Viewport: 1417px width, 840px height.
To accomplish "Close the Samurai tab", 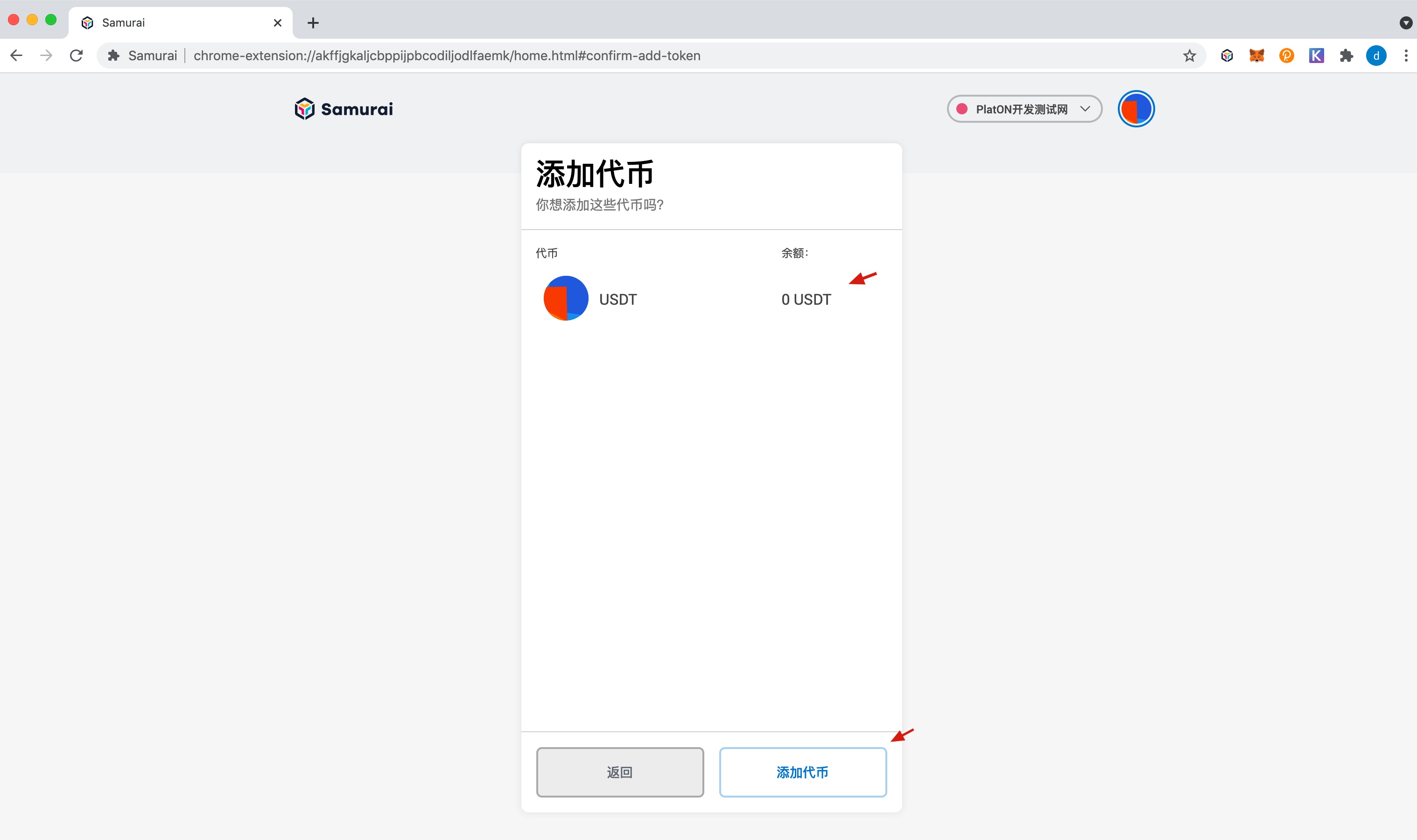I will (277, 23).
